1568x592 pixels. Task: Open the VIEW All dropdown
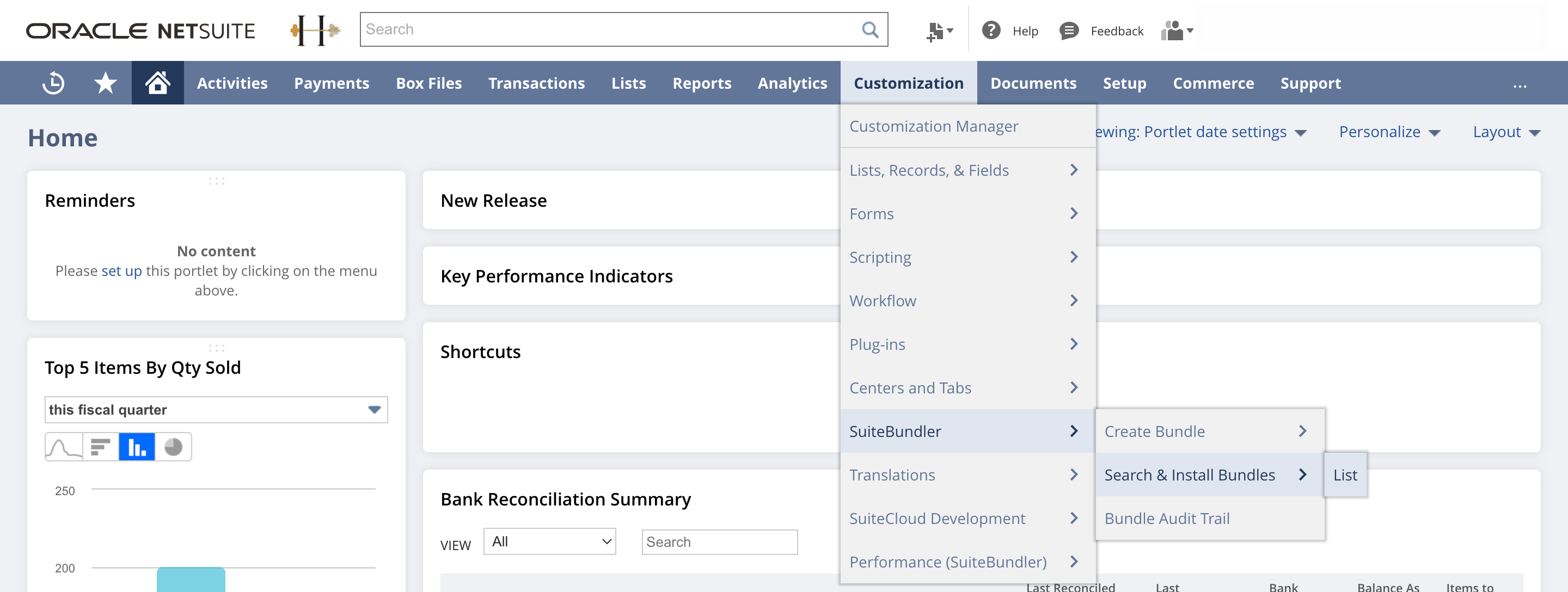[x=550, y=541]
